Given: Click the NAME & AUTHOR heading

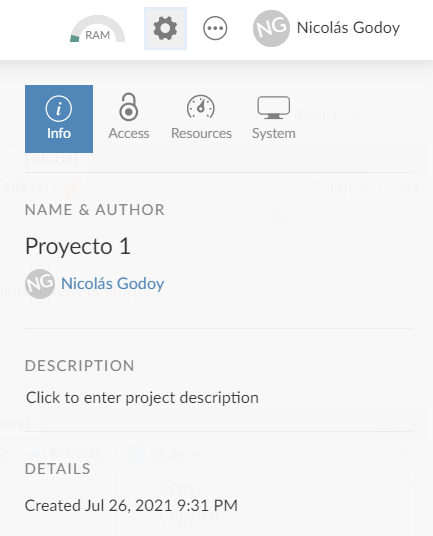Looking at the screenshot, I should point(95,210).
